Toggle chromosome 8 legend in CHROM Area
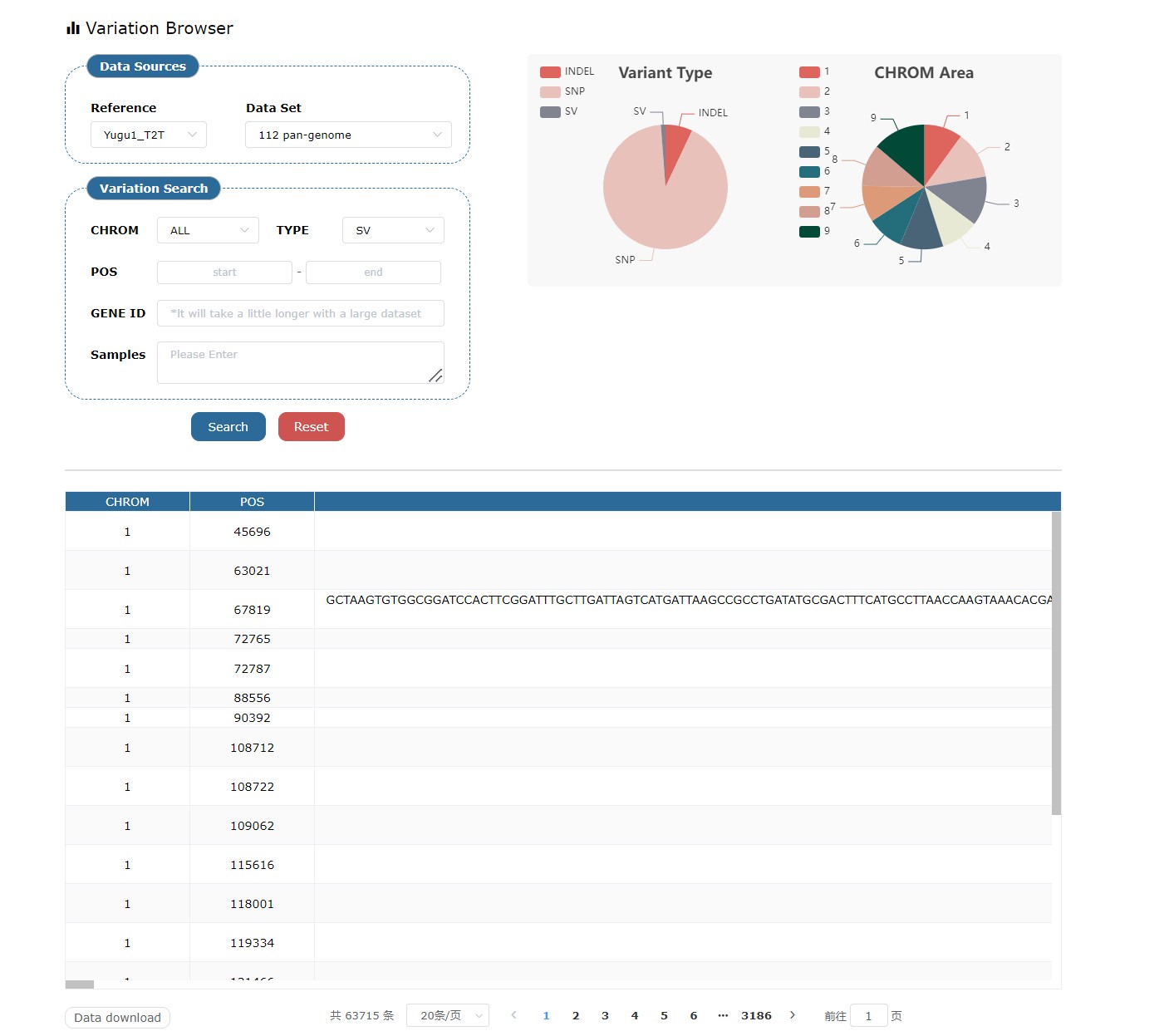Screen dimensions: 1164x1036 [814, 211]
